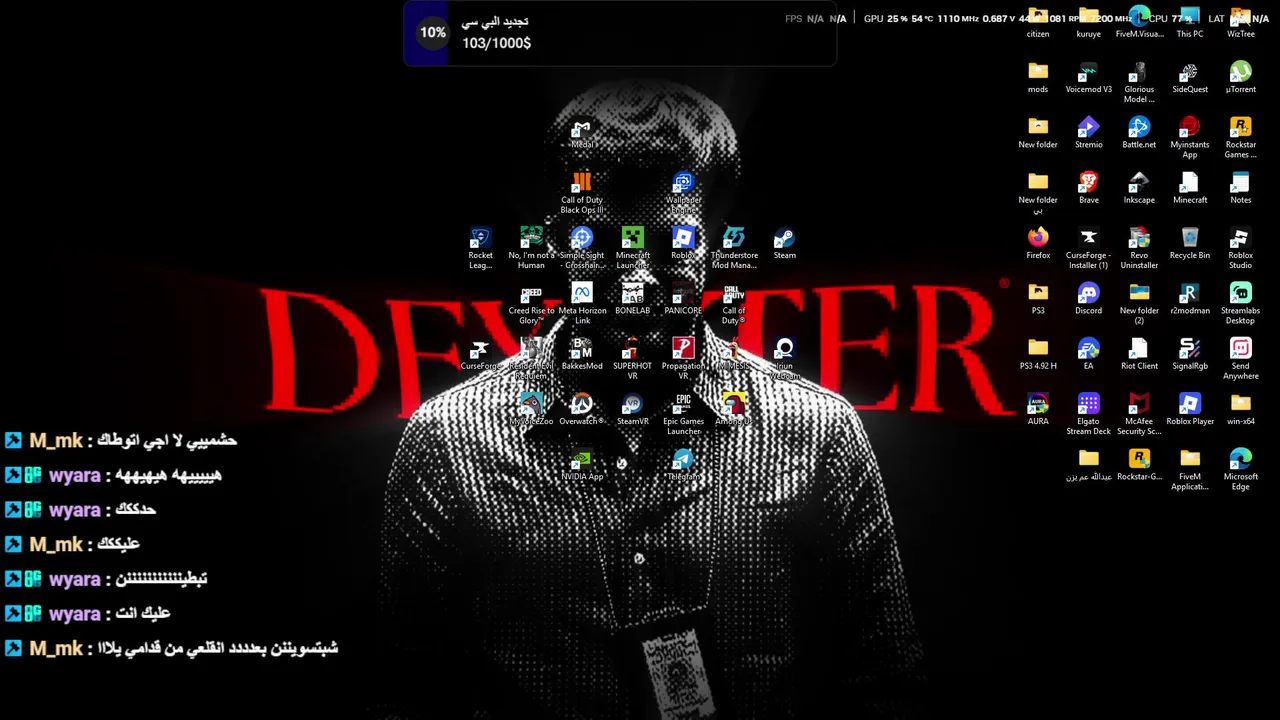The height and width of the screenshot is (720, 1280).
Task: Open Send Anywhere
Action: pos(1241,359)
